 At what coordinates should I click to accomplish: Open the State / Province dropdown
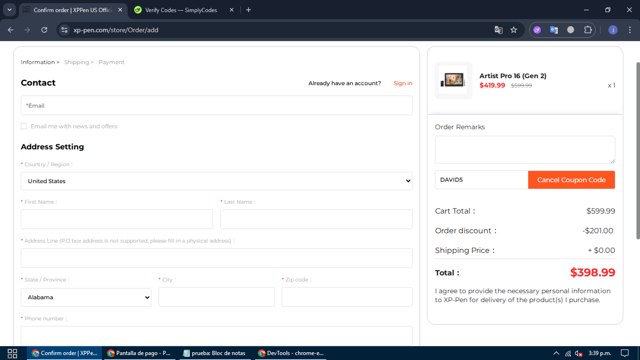tap(86, 297)
